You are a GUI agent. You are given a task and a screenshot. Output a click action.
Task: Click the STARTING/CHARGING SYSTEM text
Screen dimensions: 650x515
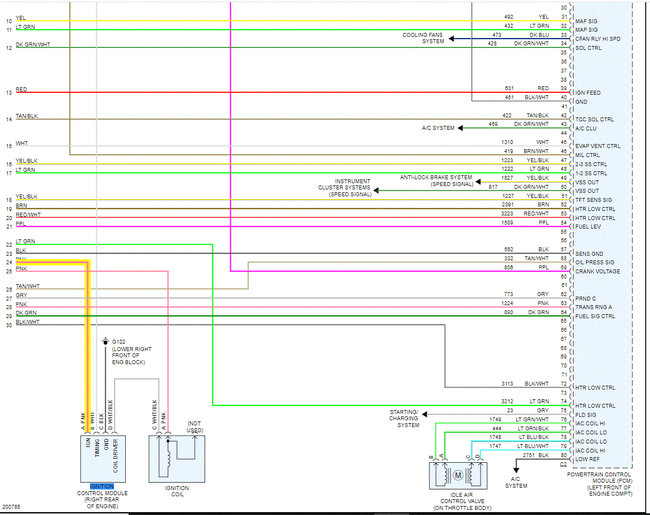(x=404, y=419)
